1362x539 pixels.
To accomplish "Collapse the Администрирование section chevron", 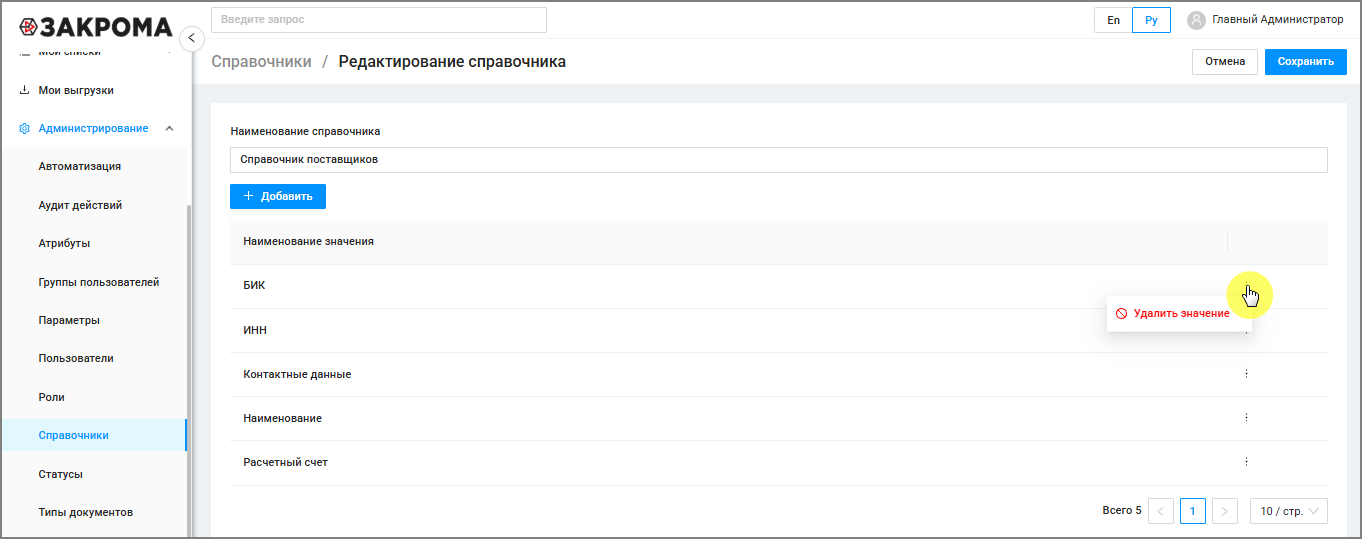I will (x=169, y=128).
